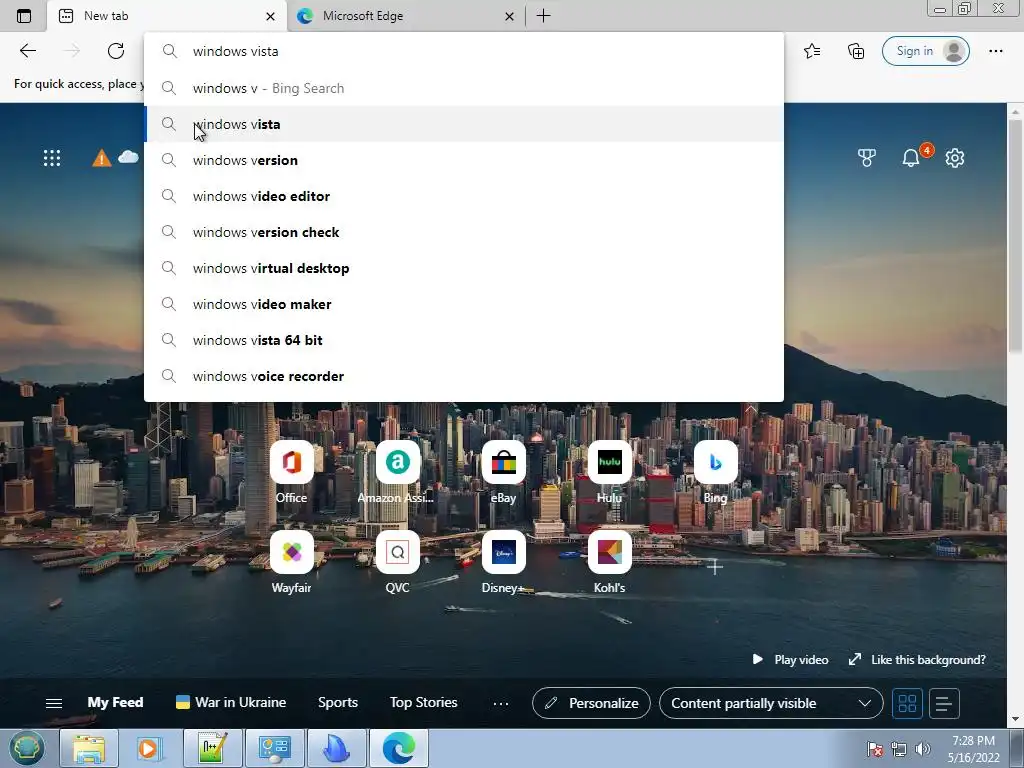Open the Collections icon in toolbar
Screen dimensions: 1024x768
856,51
